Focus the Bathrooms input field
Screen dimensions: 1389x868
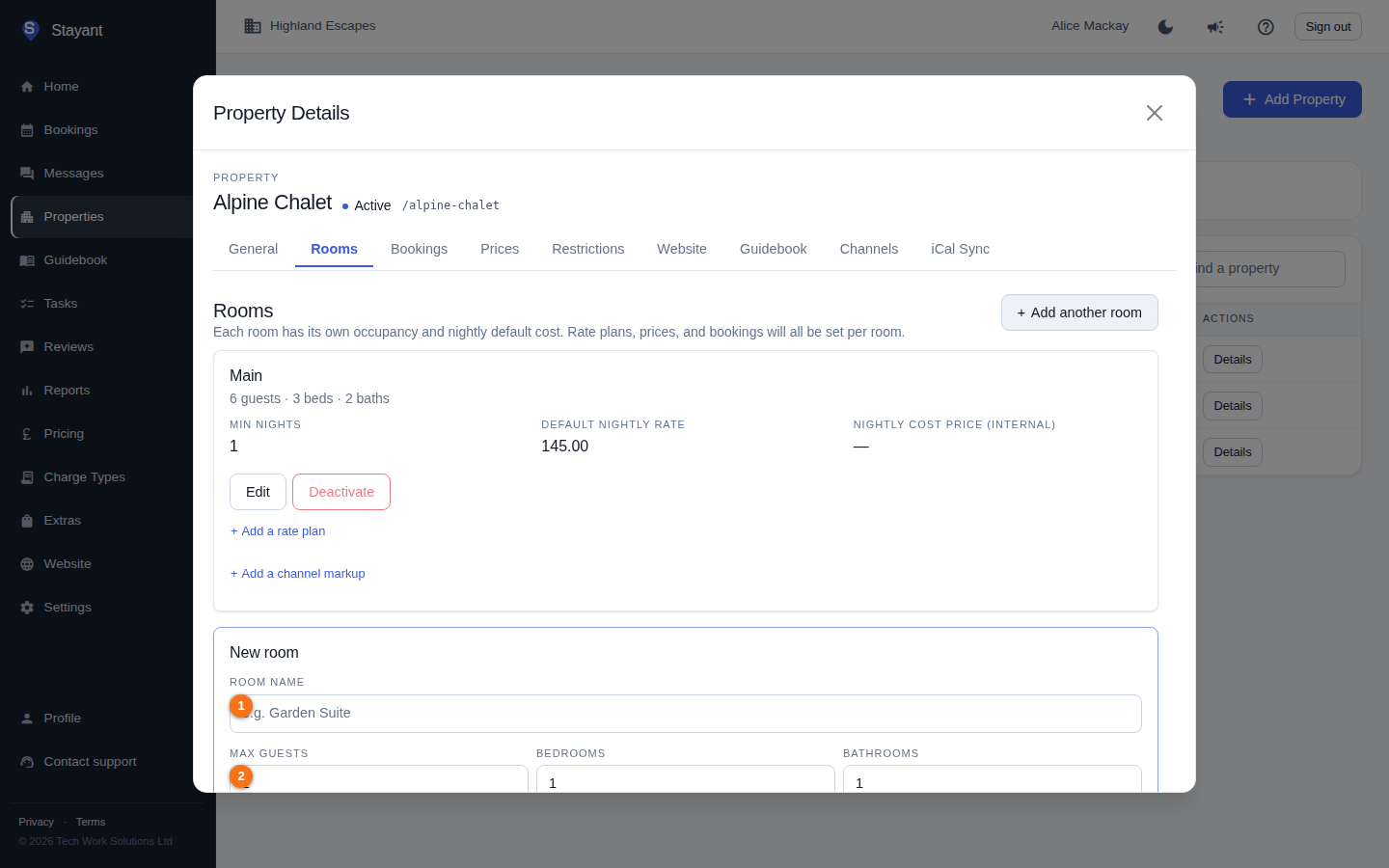pyautogui.click(x=993, y=779)
